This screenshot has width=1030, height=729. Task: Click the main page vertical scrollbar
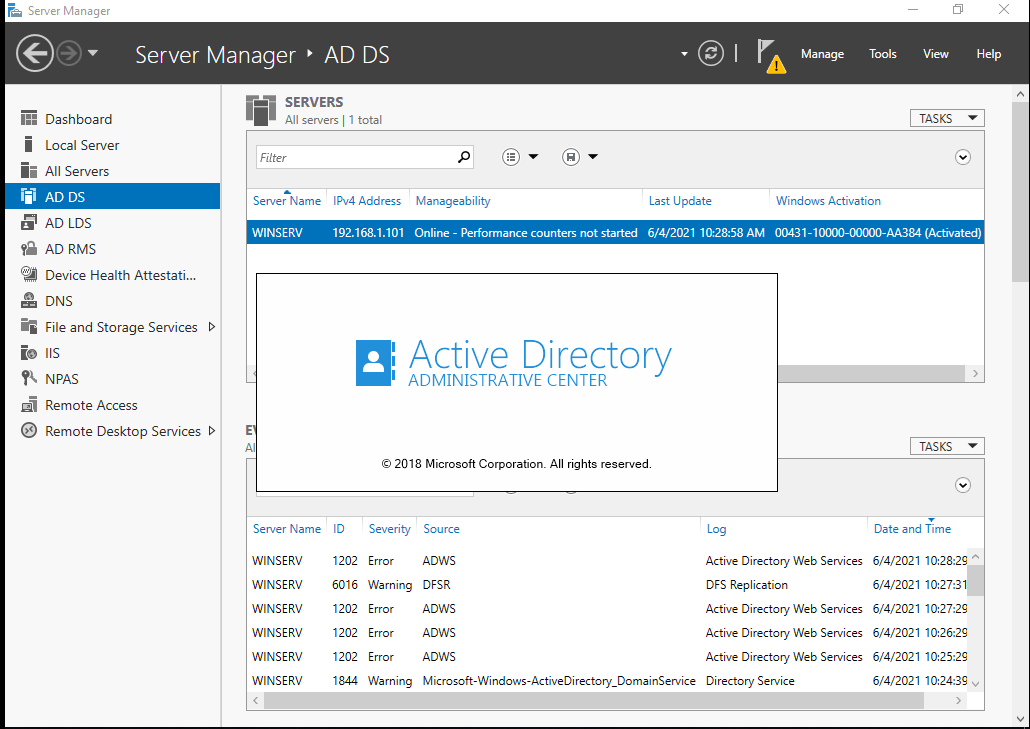pyautogui.click(x=1020, y=190)
